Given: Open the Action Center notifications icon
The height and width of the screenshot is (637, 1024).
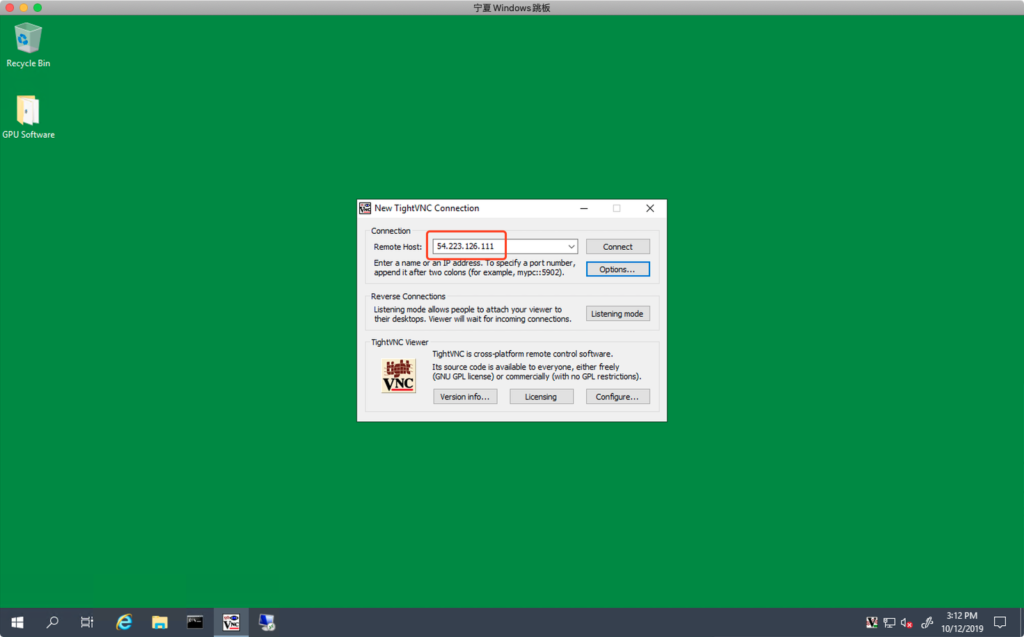Looking at the screenshot, I should [x=999, y=622].
